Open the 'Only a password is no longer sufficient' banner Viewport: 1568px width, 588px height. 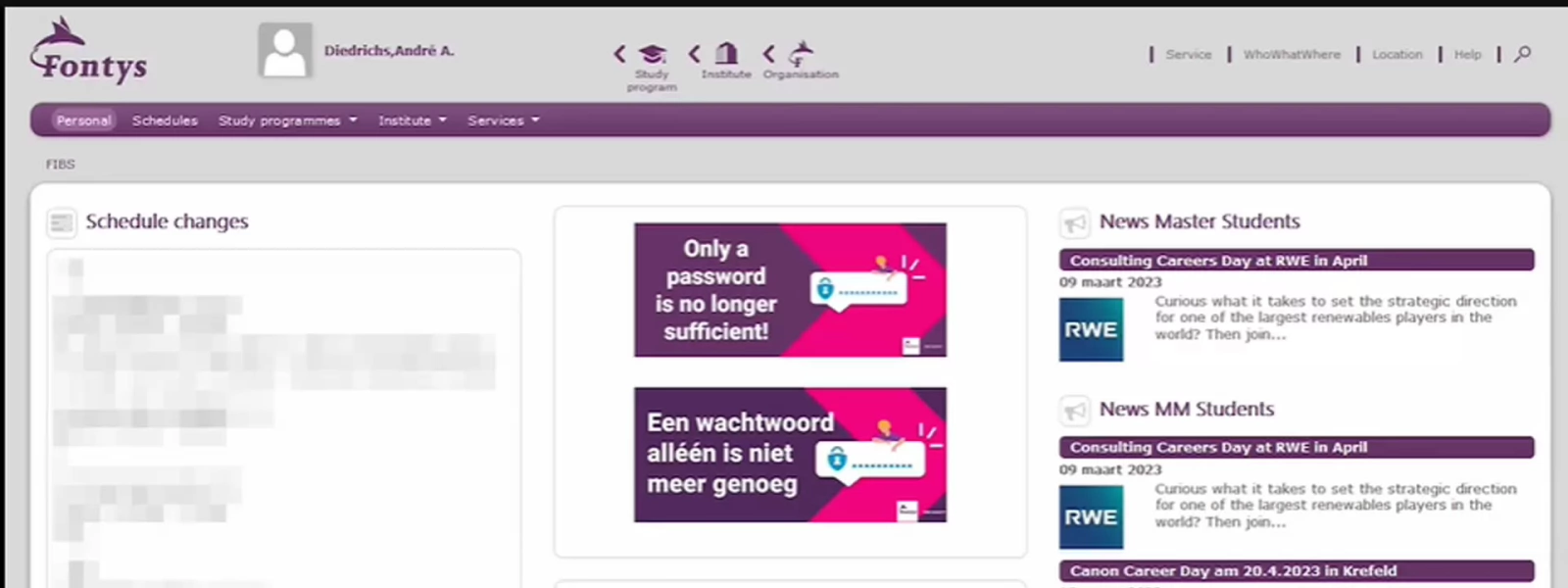pos(790,290)
